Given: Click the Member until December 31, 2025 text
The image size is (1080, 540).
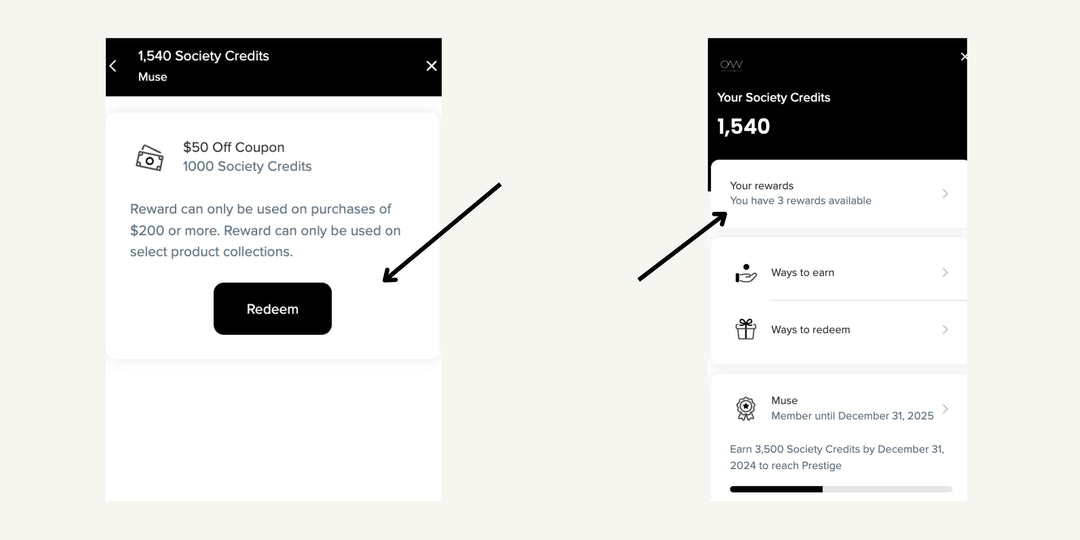Looking at the screenshot, I should pyautogui.click(x=852, y=416).
